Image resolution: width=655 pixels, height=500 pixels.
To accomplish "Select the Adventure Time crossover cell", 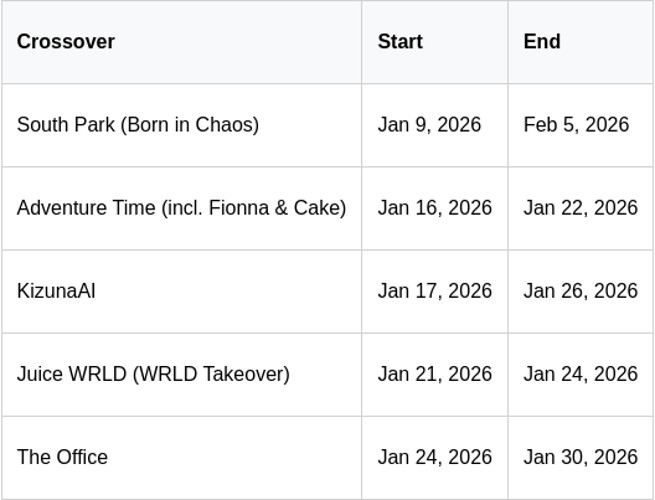I will [181, 208].
